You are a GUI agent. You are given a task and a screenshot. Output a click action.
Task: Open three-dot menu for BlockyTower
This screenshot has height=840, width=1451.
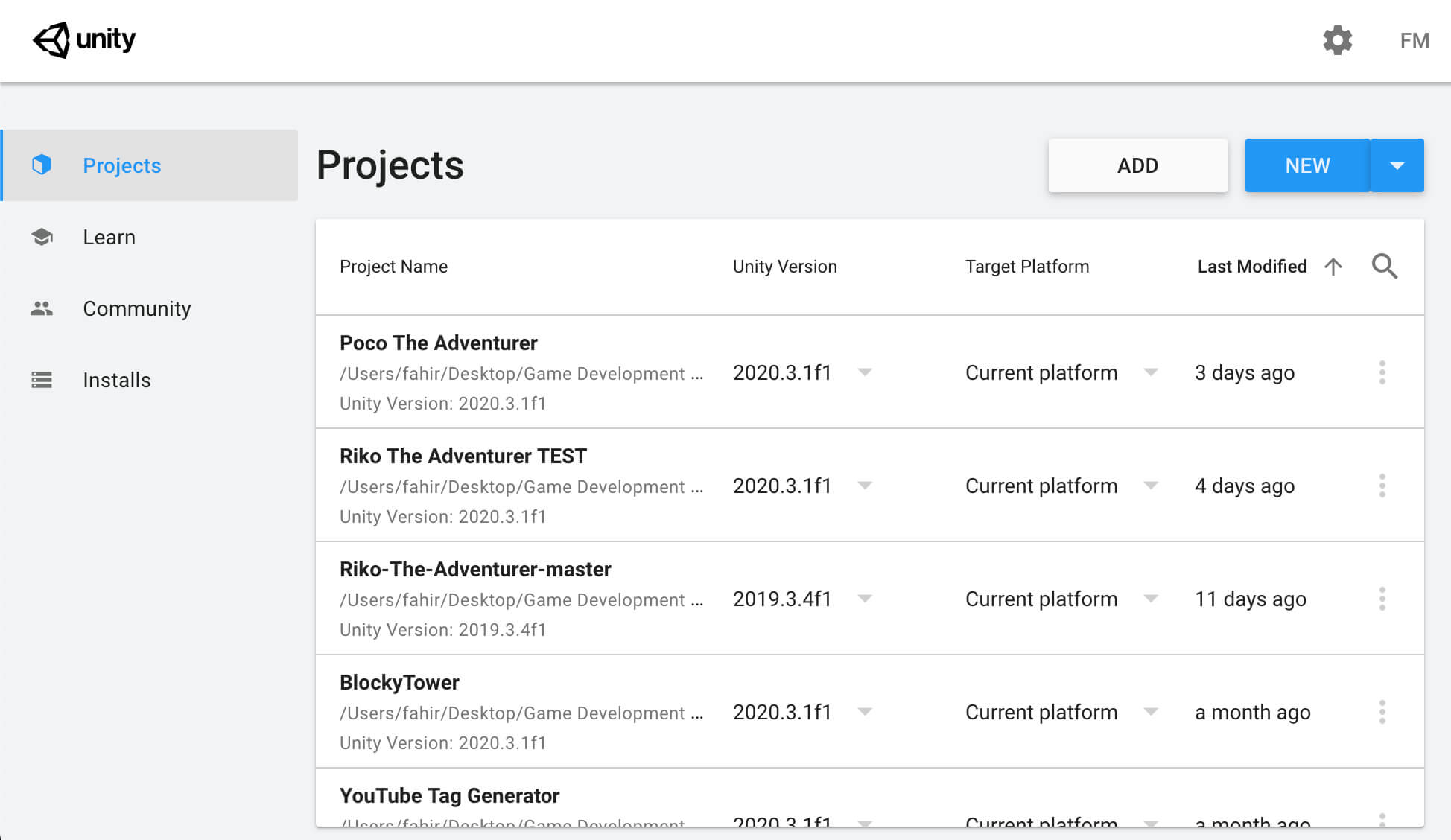[1382, 712]
